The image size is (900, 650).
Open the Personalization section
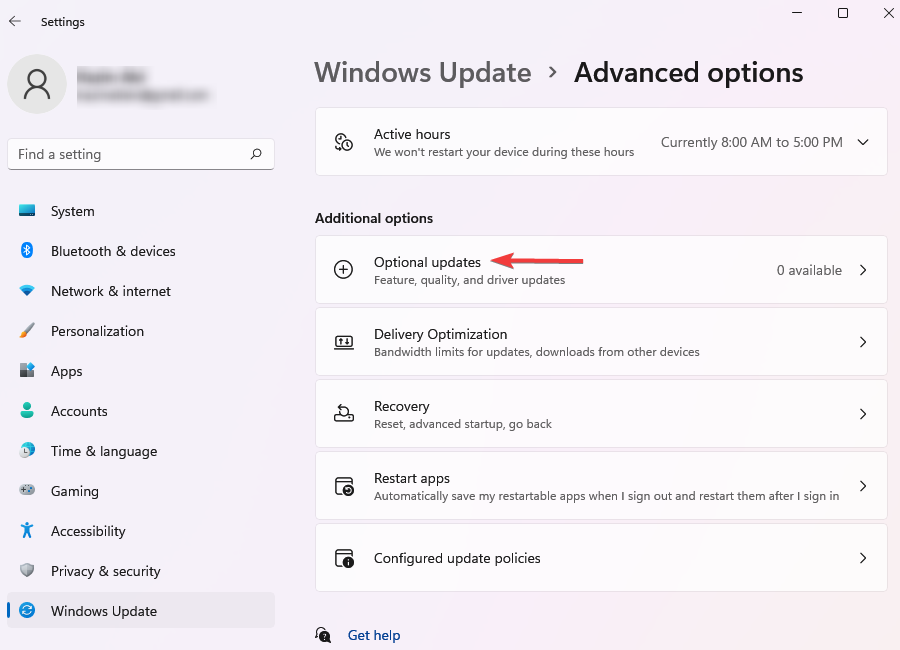(141, 331)
